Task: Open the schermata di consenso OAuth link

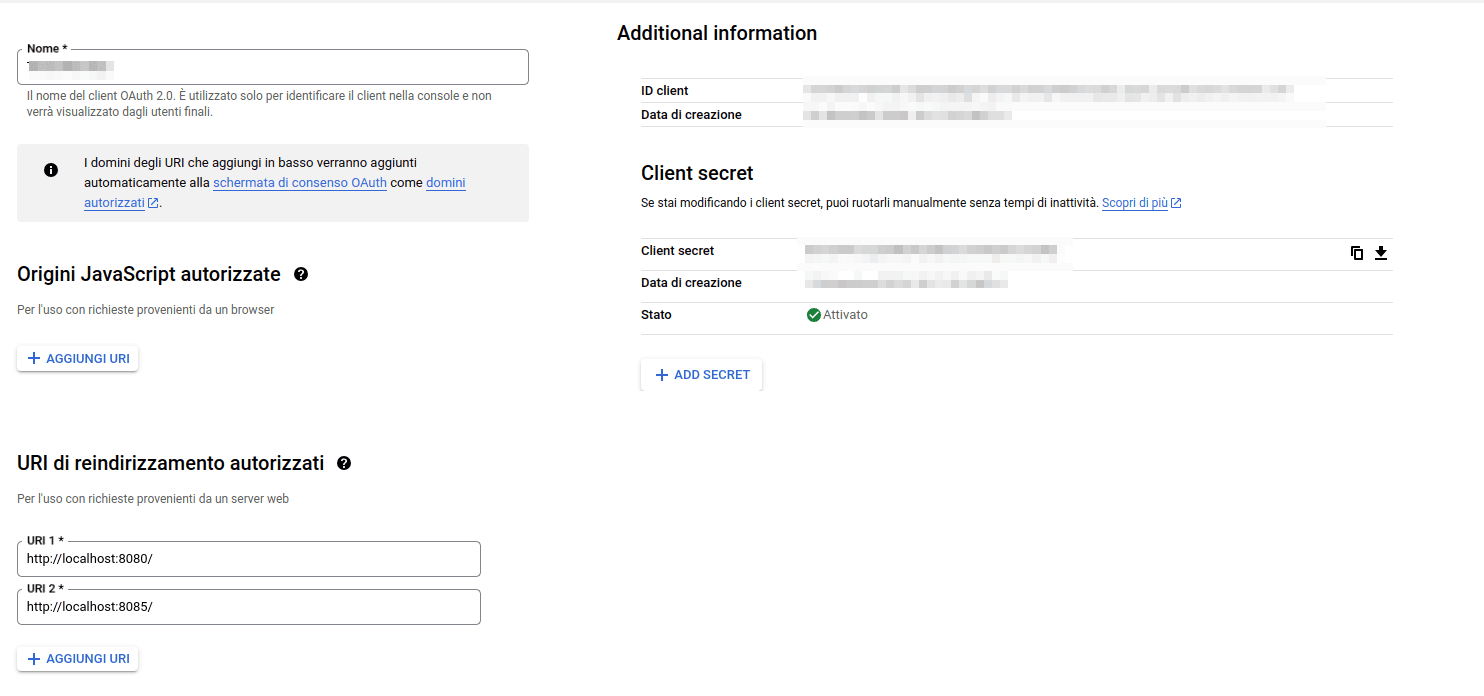Action: 300,183
